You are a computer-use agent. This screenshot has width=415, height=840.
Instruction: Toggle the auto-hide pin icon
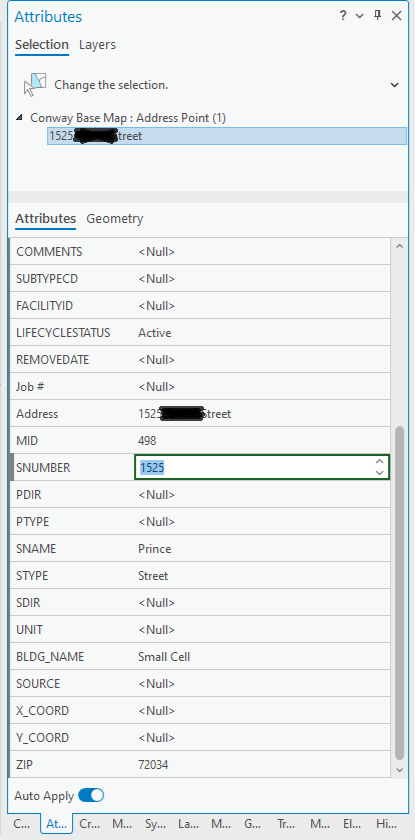[x=378, y=16]
